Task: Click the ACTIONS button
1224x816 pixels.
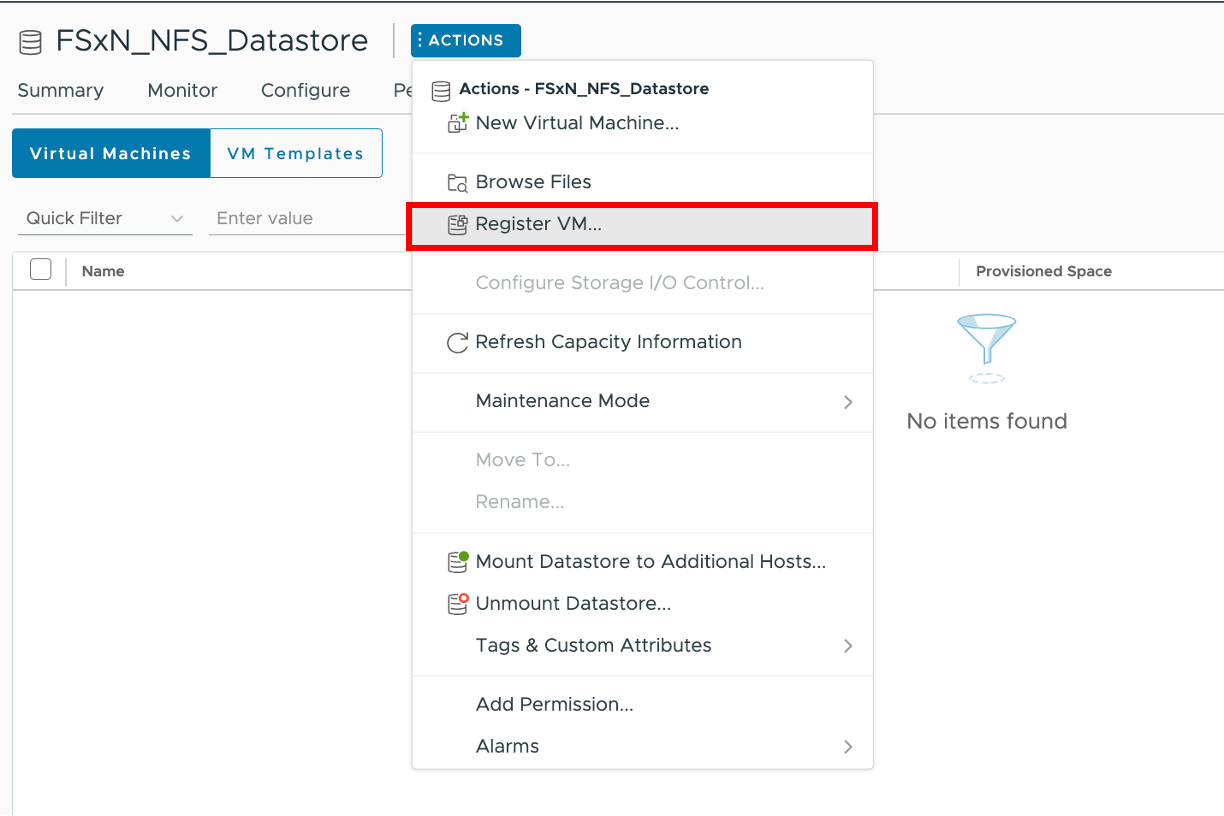Action: pos(465,41)
